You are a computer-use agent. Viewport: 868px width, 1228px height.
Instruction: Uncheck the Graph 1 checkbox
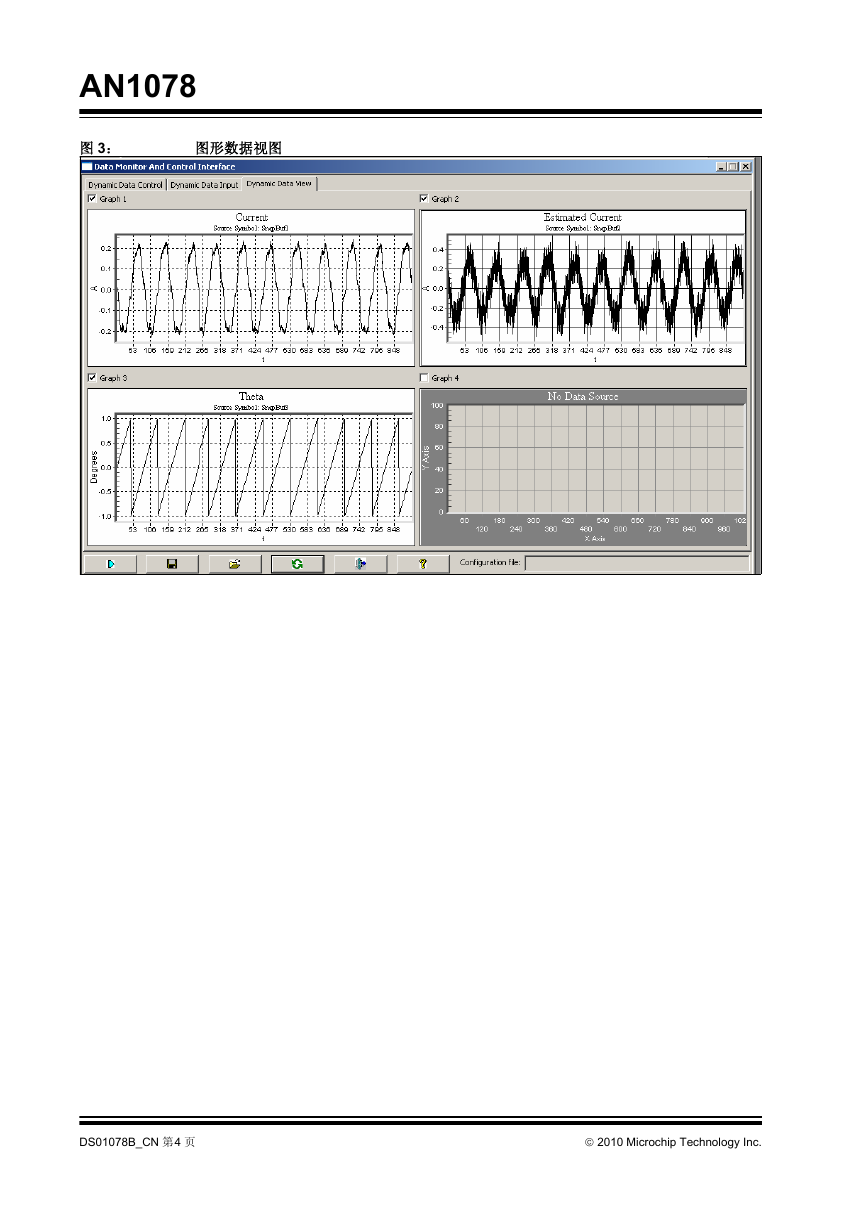click(93, 199)
